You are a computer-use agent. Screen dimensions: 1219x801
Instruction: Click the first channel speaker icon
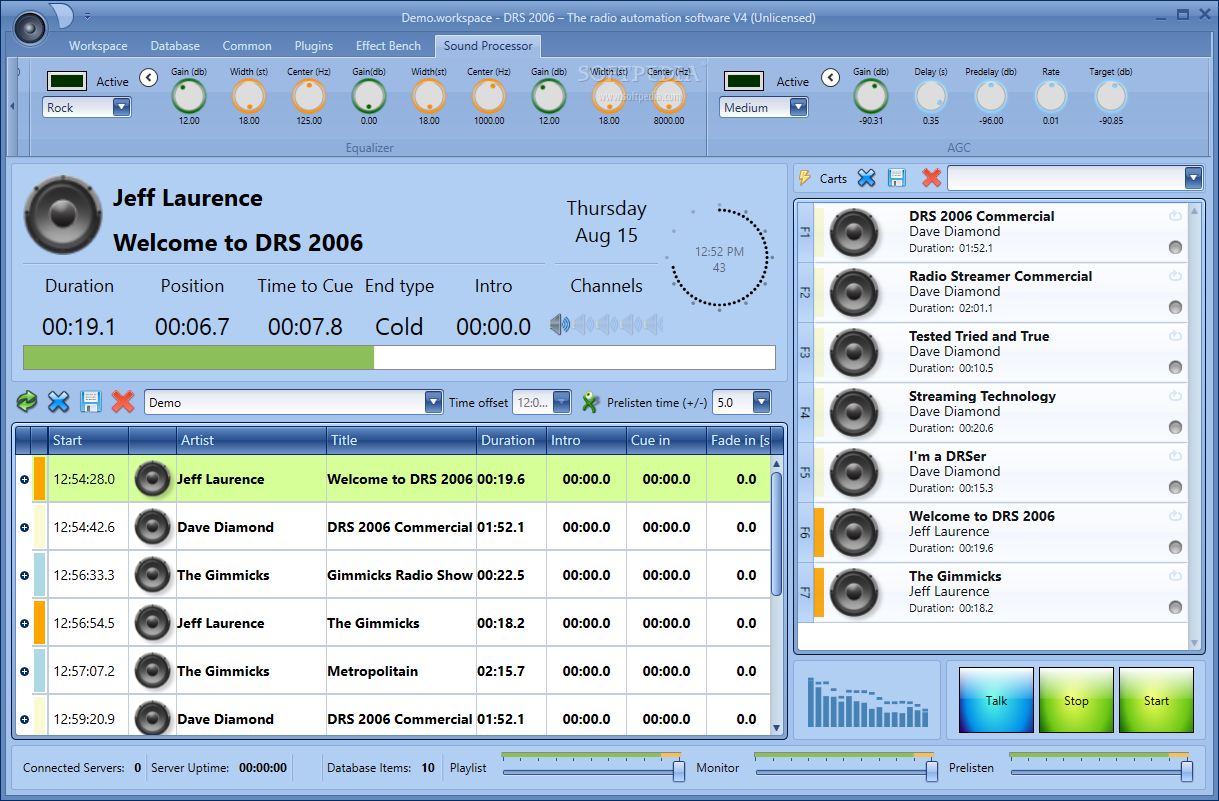click(559, 324)
